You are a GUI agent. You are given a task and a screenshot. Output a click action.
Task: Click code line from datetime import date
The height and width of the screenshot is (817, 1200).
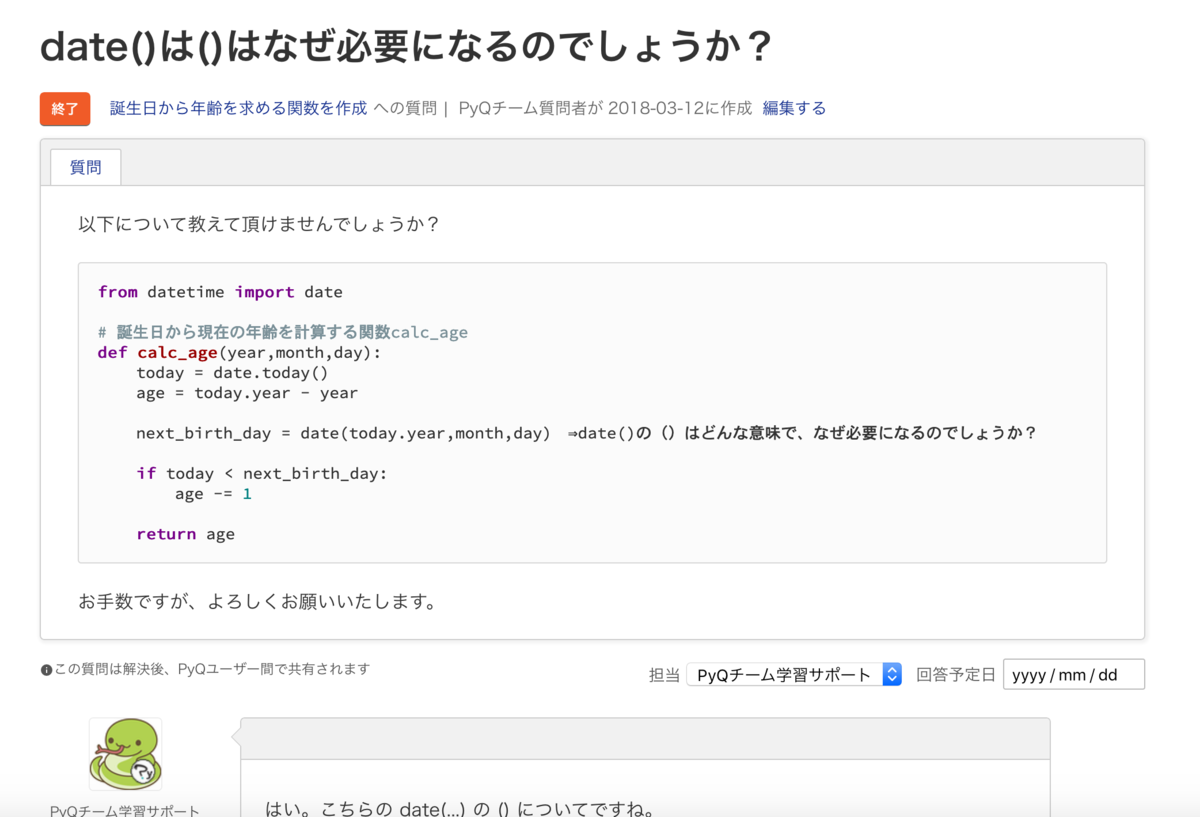(x=220, y=292)
